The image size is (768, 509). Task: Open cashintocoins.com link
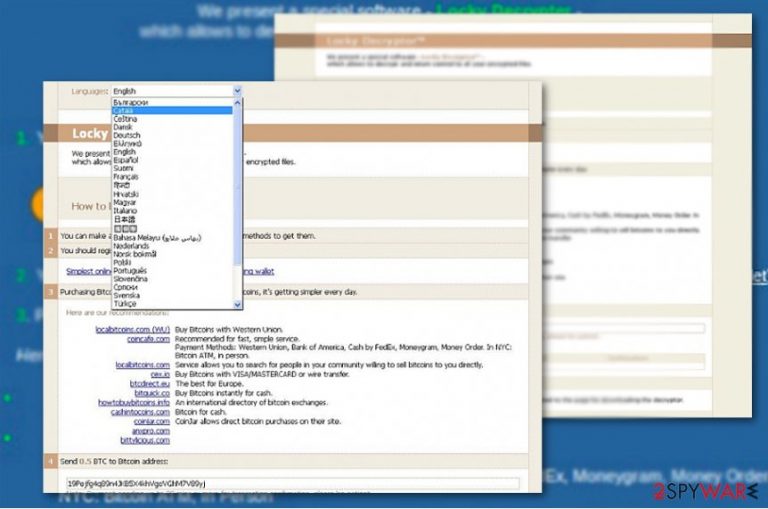point(140,412)
